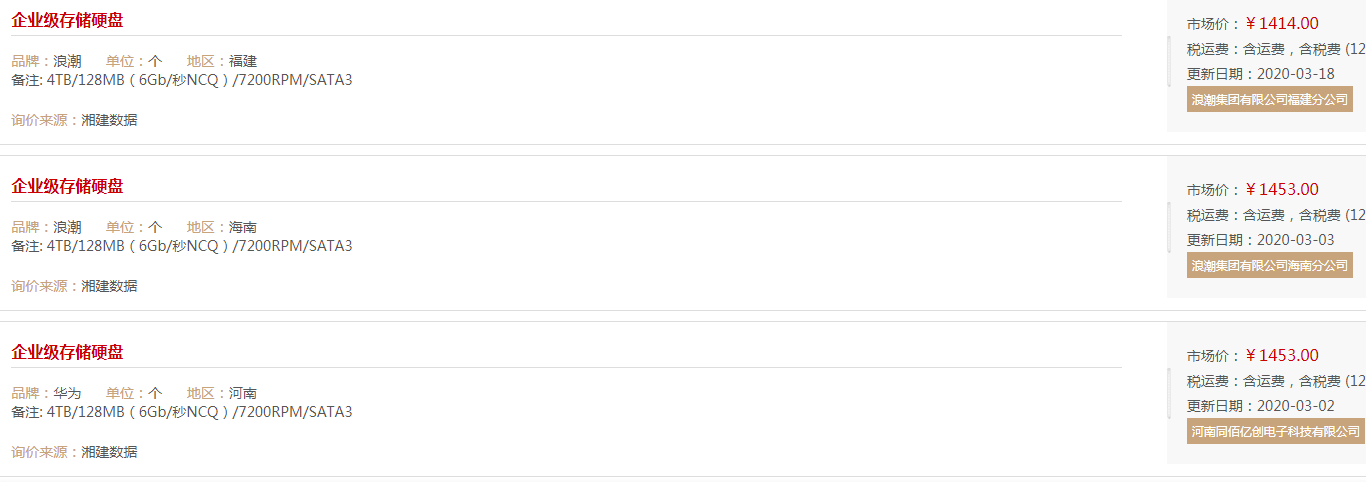Select the ¥1453.00 price in 河南 listing
This screenshot has height=482, width=1366.
click(1282, 355)
